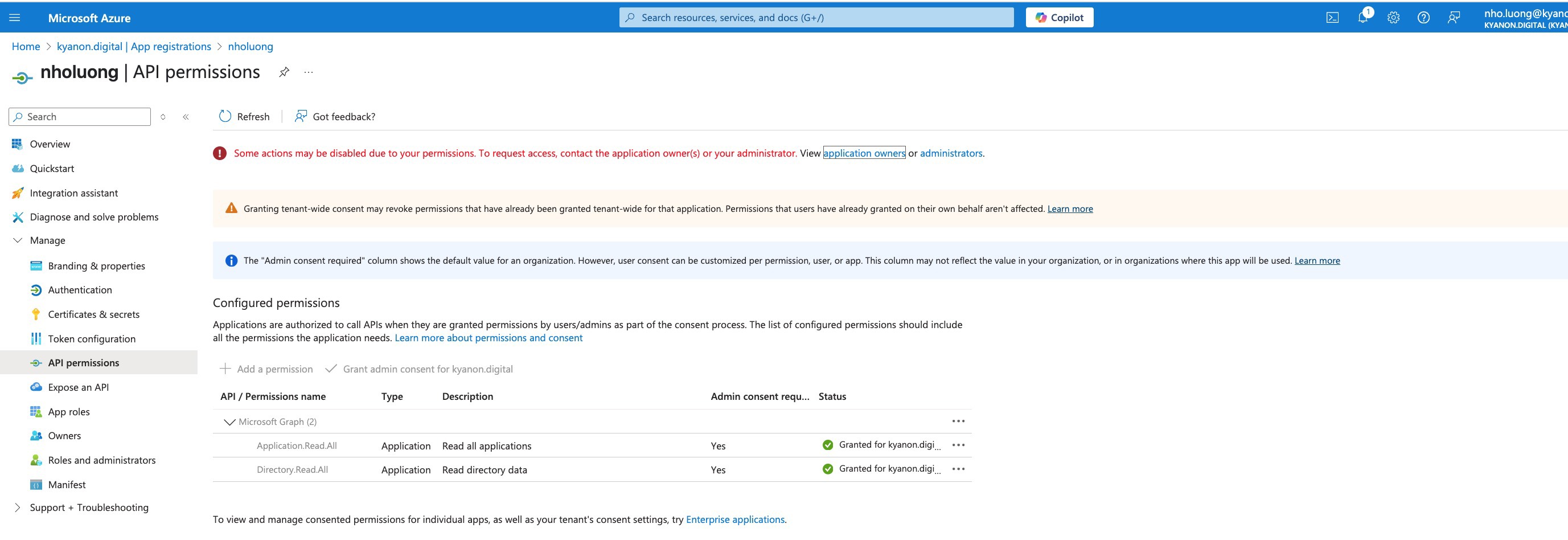Click Add a permission

[266, 369]
